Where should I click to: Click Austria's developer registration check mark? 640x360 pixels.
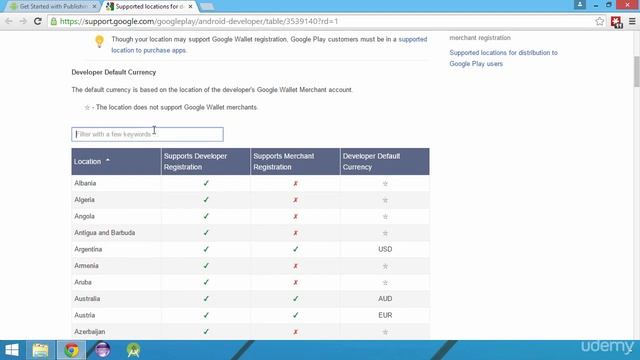click(x=206, y=316)
